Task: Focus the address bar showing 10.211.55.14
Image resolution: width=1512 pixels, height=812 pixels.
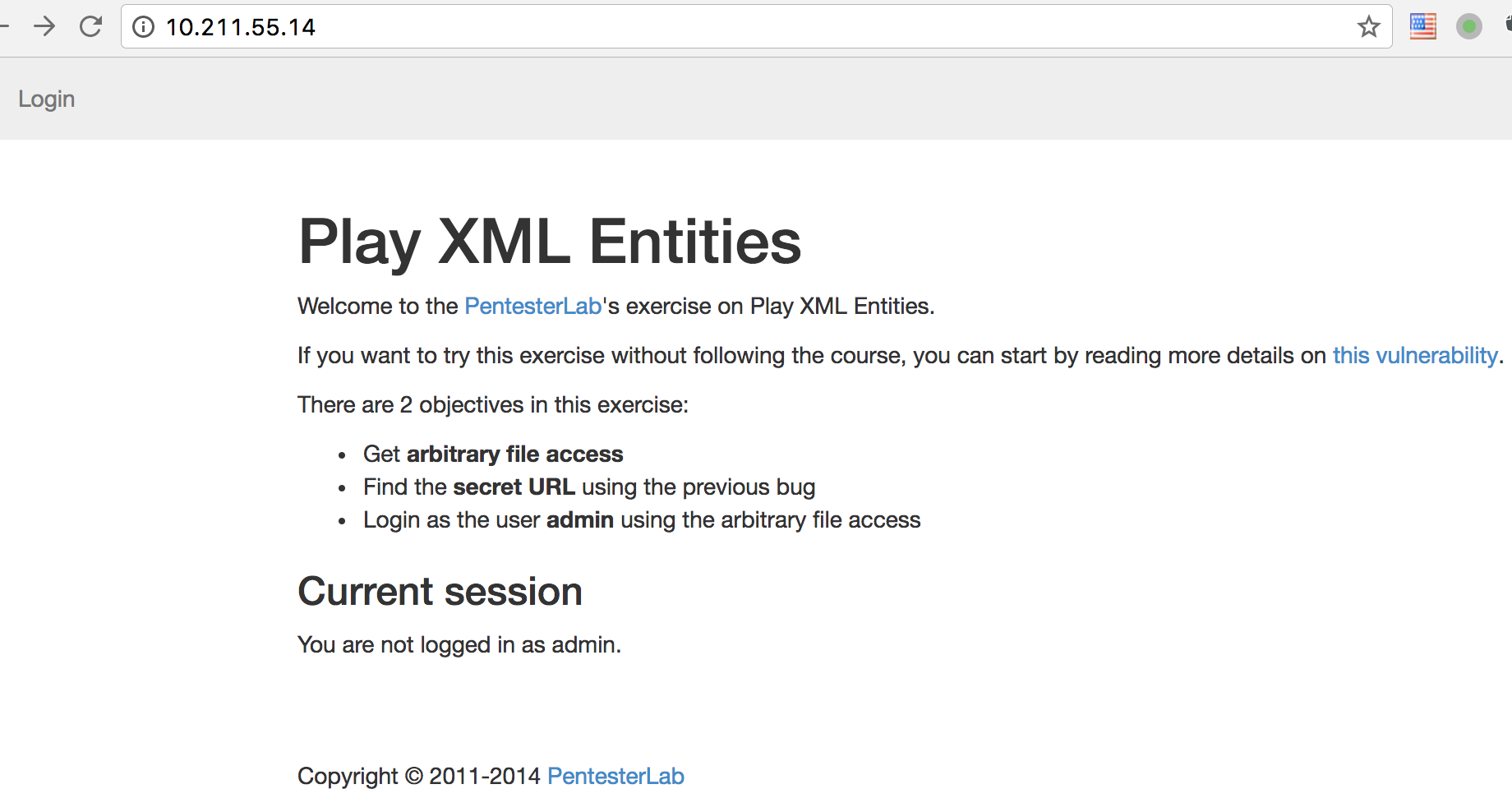Action: [x=756, y=27]
